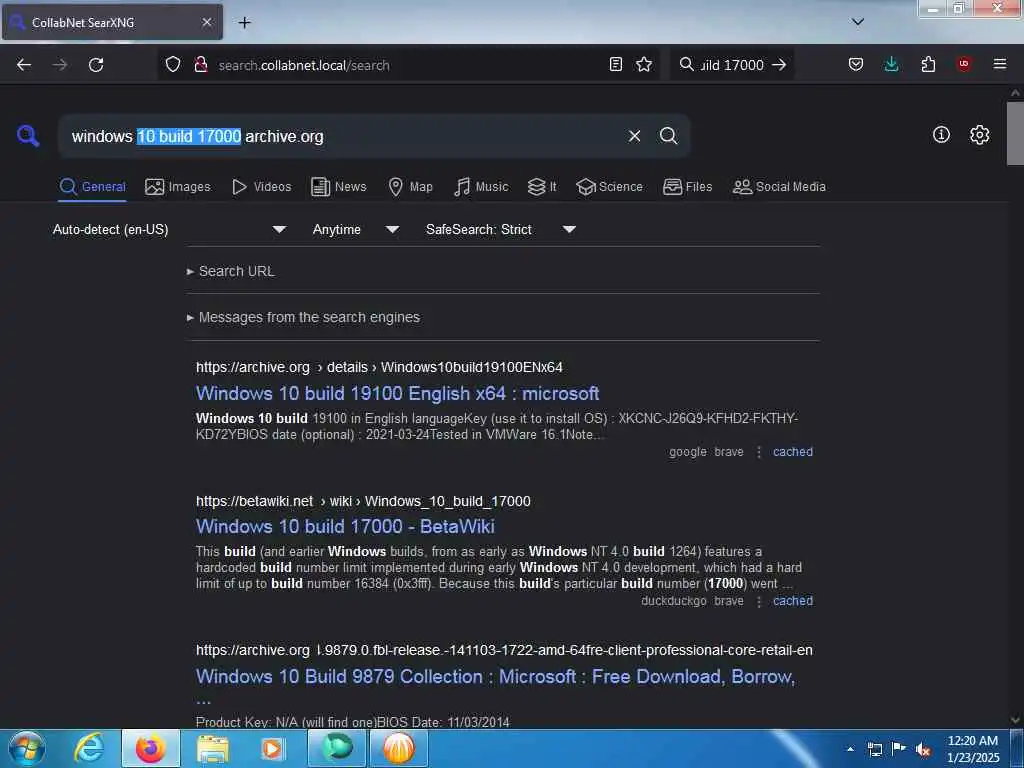The width and height of the screenshot is (1024, 768).
Task: Expand the Search URL section
Action: [231, 271]
